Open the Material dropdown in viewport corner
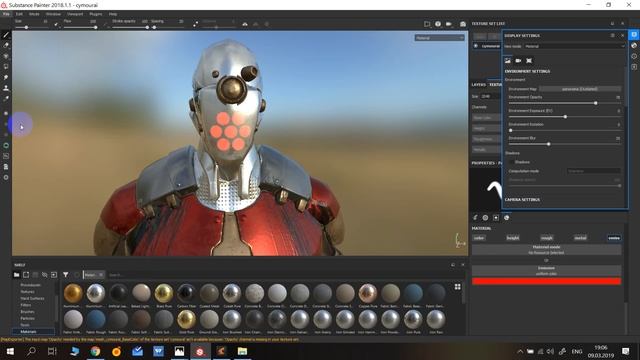Screen dimensions: 640x360 point(440,38)
